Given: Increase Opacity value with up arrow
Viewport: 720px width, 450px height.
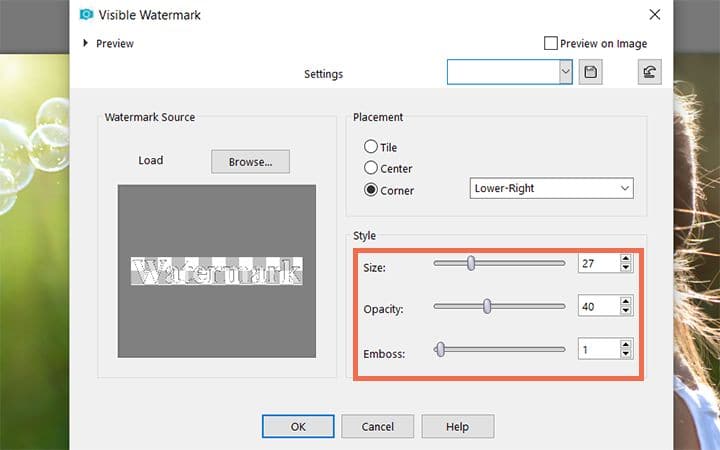Looking at the screenshot, I should pos(625,302).
